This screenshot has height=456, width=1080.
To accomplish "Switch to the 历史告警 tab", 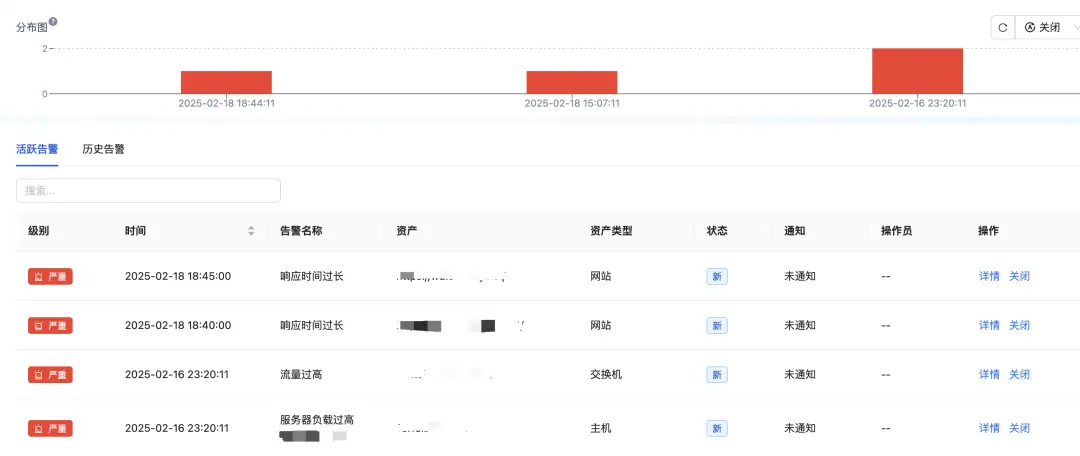I will (103, 149).
